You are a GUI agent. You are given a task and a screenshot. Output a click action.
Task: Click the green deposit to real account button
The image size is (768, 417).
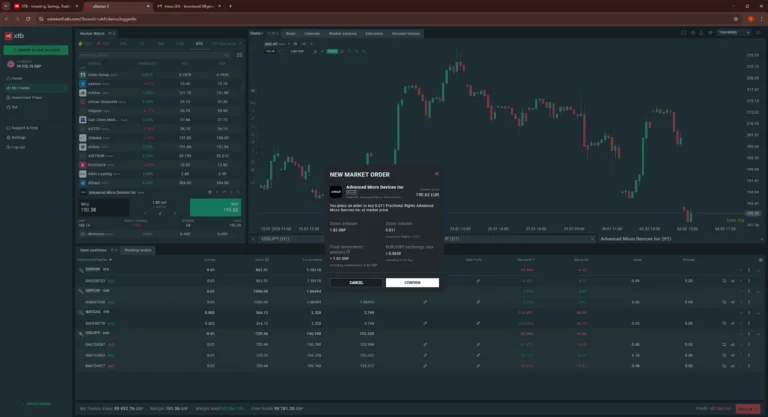(36, 50)
